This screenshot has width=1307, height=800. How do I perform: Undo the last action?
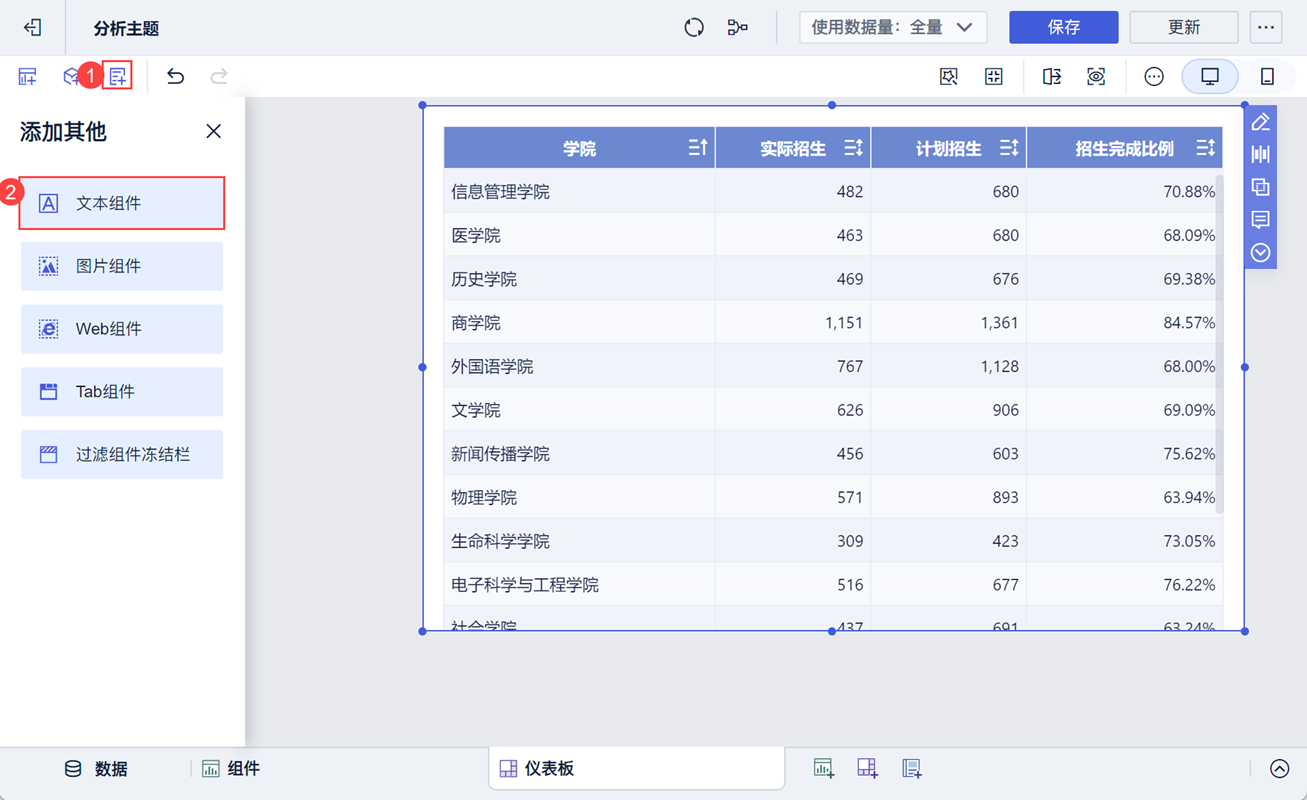coord(175,76)
